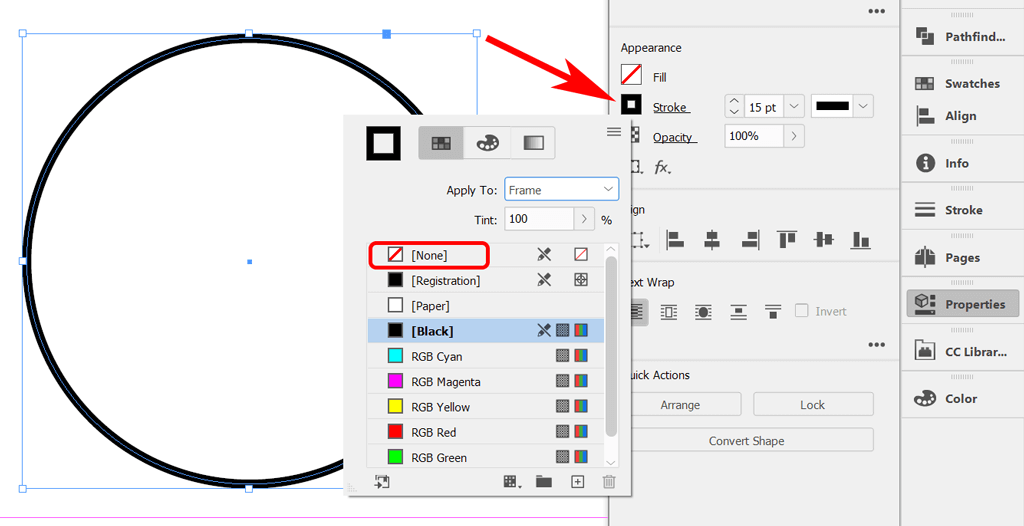Click the Stroke color box in Appearance
The width and height of the screenshot is (1024, 526).
631,104
